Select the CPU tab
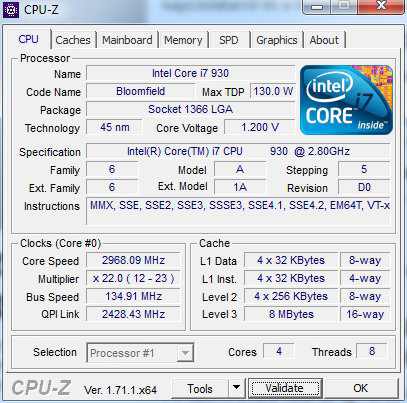Screen dimensions: 407x403 (29, 39)
